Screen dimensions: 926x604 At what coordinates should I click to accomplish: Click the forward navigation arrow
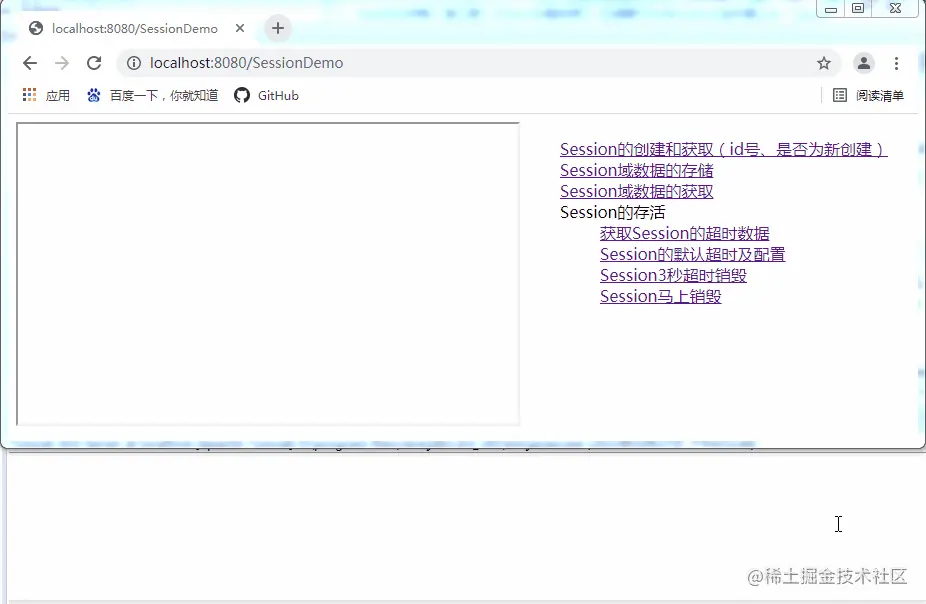pyautogui.click(x=62, y=62)
